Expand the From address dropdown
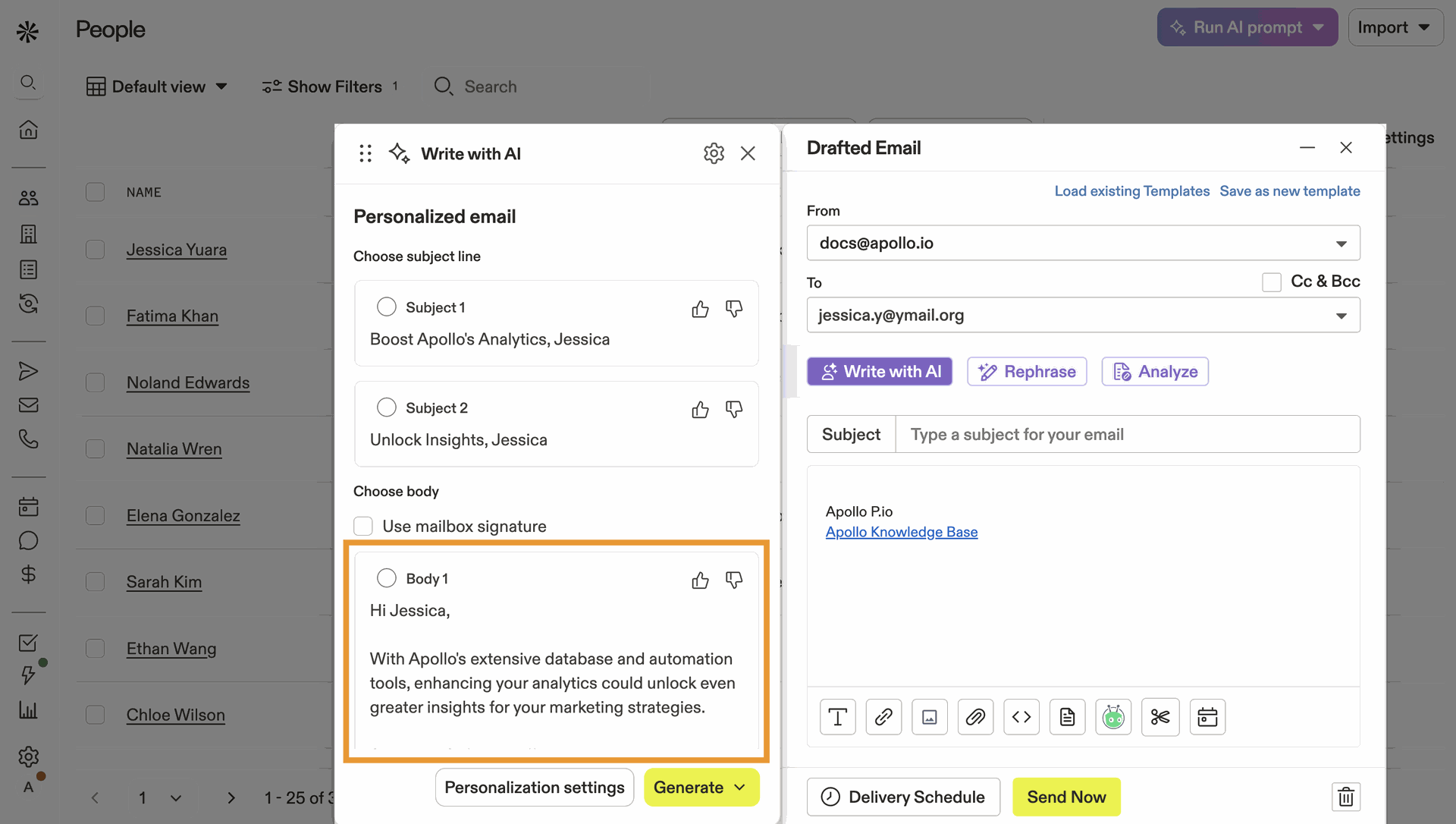This screenshot has width=1456, height=824. coord(1341,244)
